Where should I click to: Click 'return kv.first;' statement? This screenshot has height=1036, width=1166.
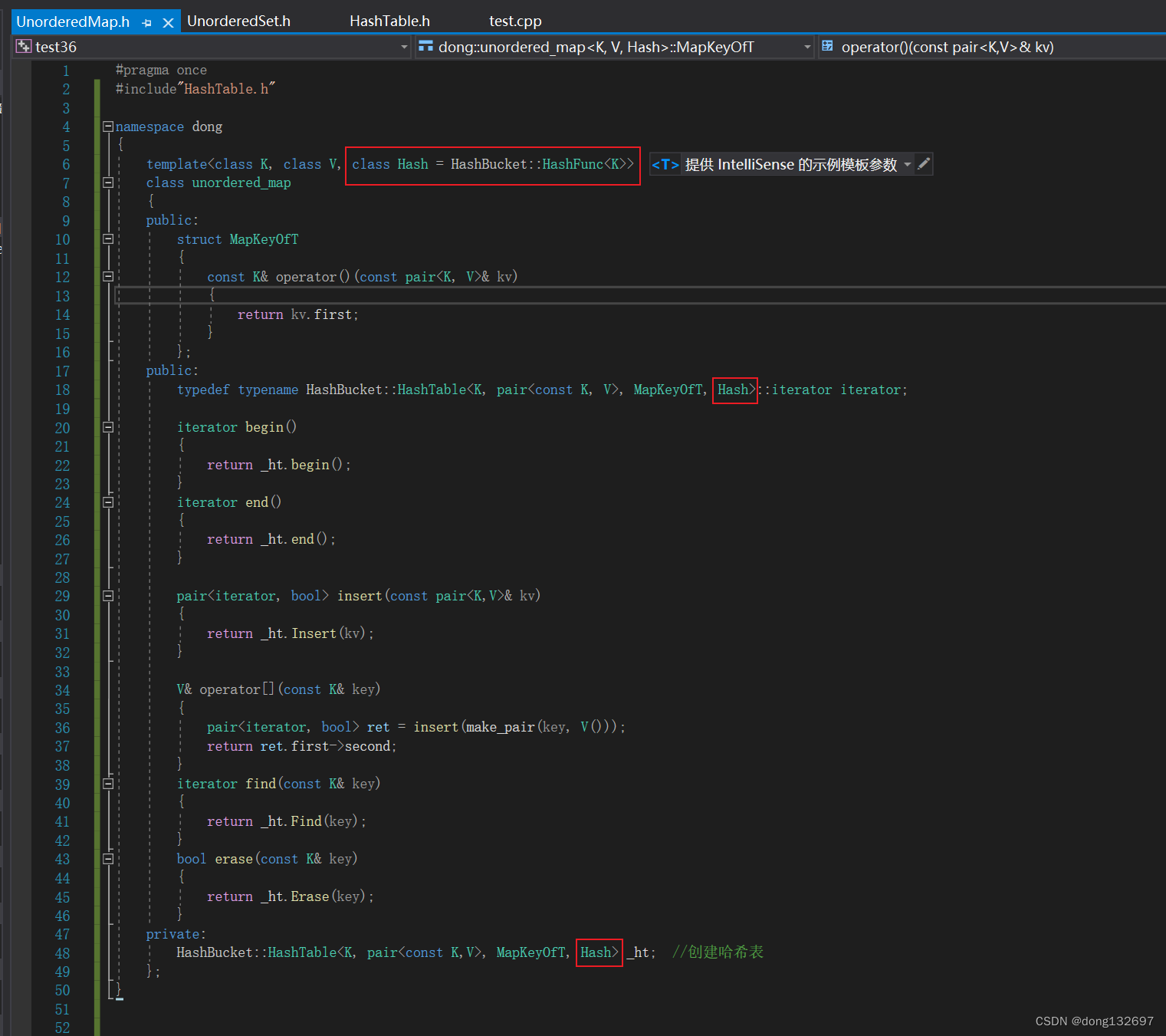[x=298, y=314]
